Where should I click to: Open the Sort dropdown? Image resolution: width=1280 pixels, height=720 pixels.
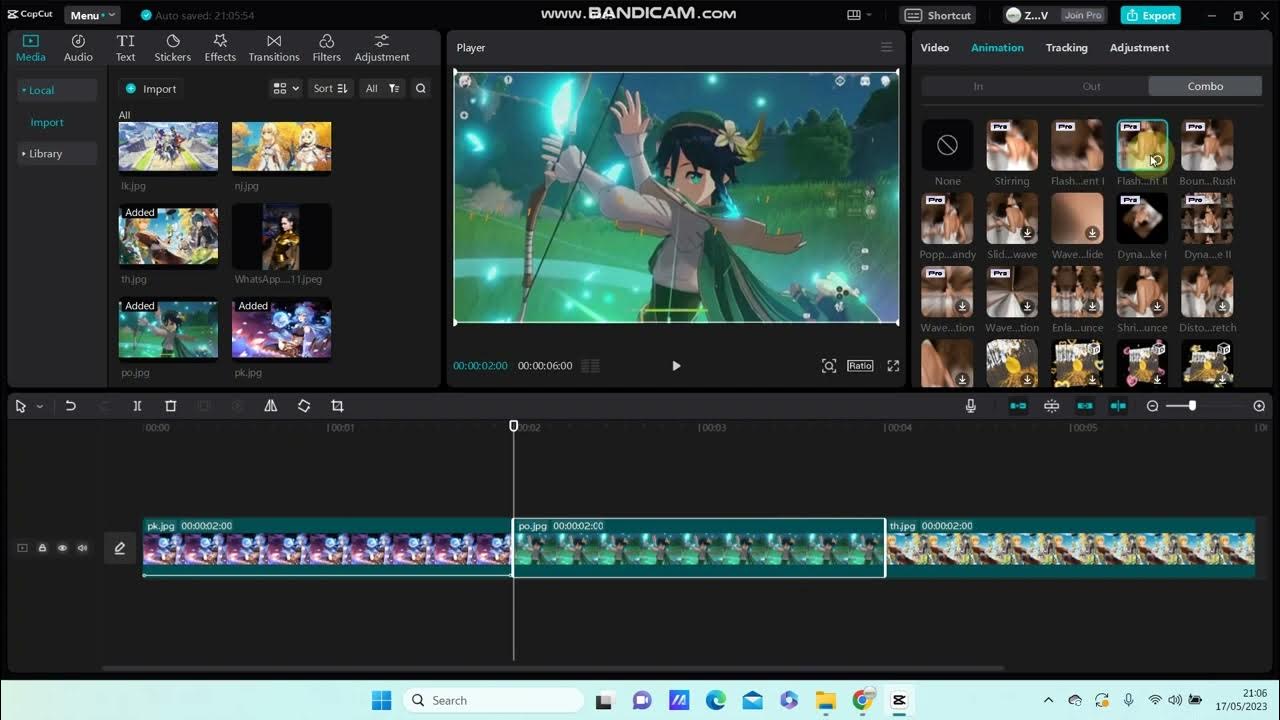(x=330, y=89)
